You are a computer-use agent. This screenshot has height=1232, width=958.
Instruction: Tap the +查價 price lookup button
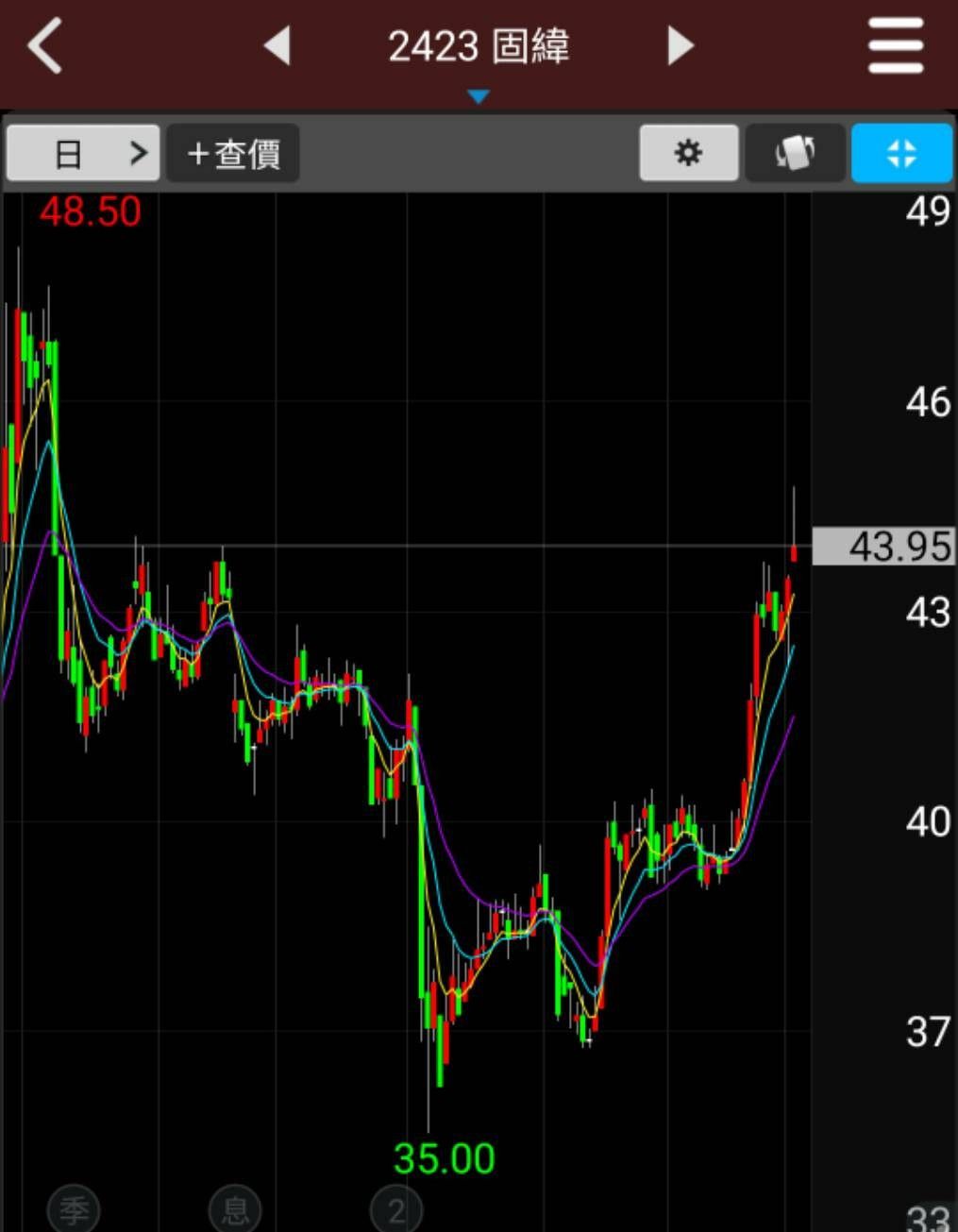click(x=233, y=152)
